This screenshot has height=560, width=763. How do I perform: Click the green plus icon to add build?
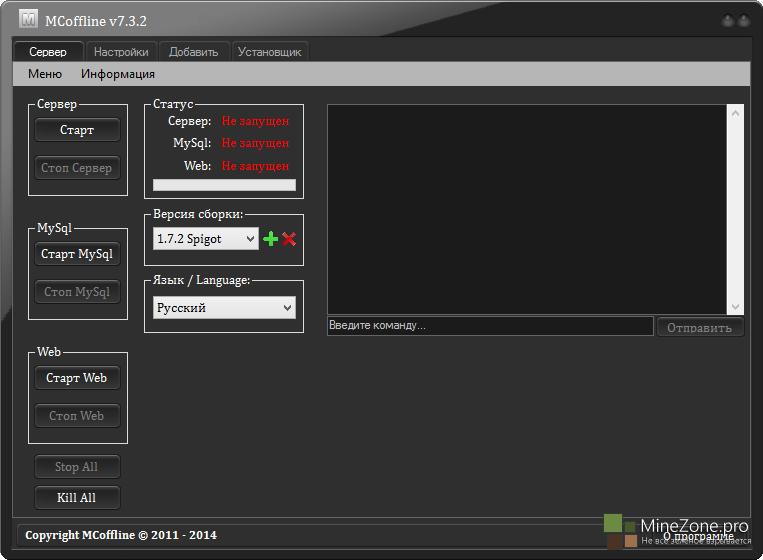270,239
